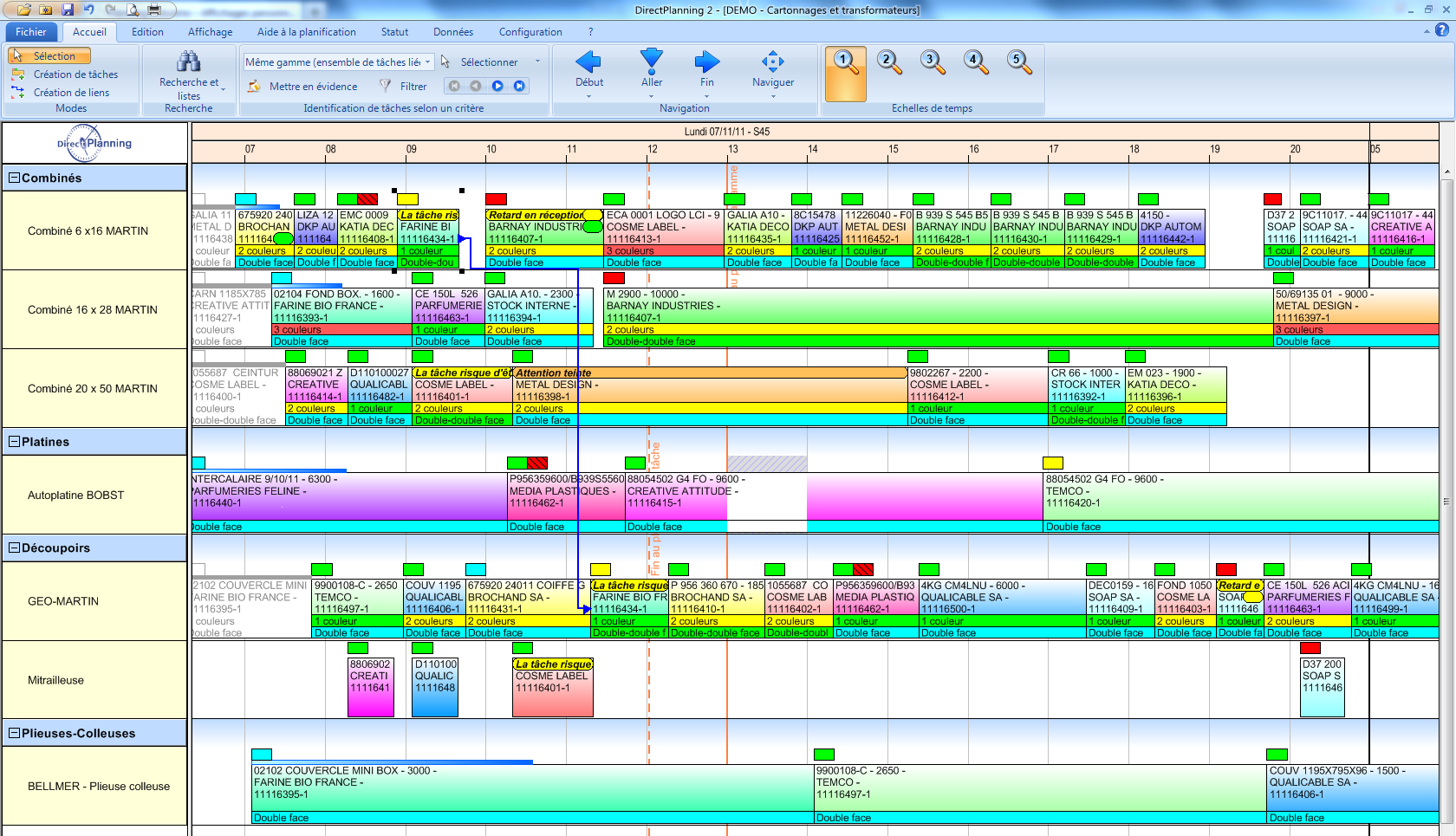1456x836 pixels.
Task: Open the Données tab
Action: pyautogui.click(x=453, y=32)
